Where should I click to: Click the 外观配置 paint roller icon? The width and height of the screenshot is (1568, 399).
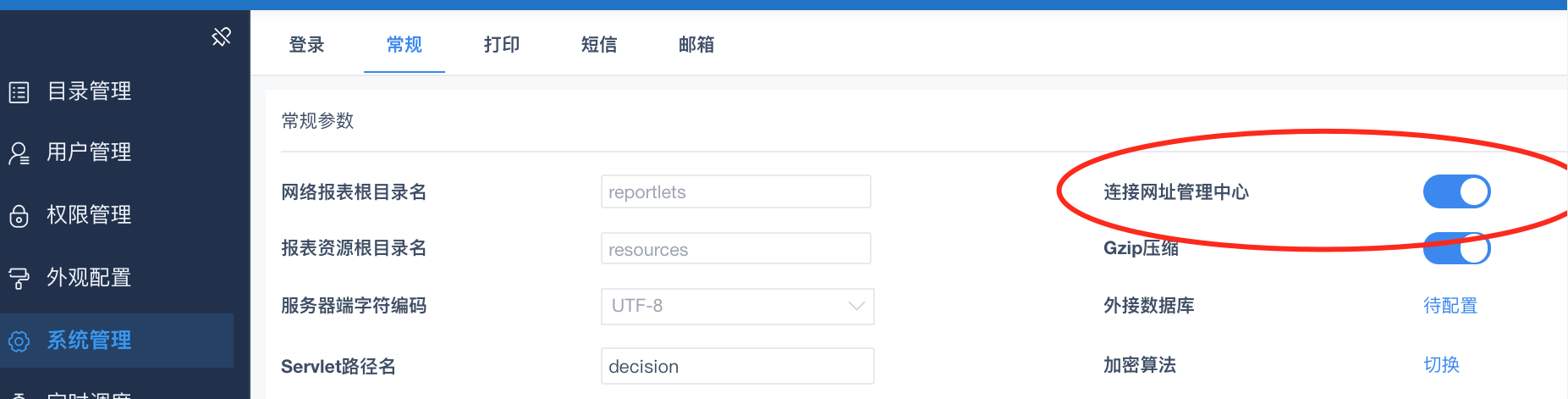pyautogui.click(x=19, y=278)
